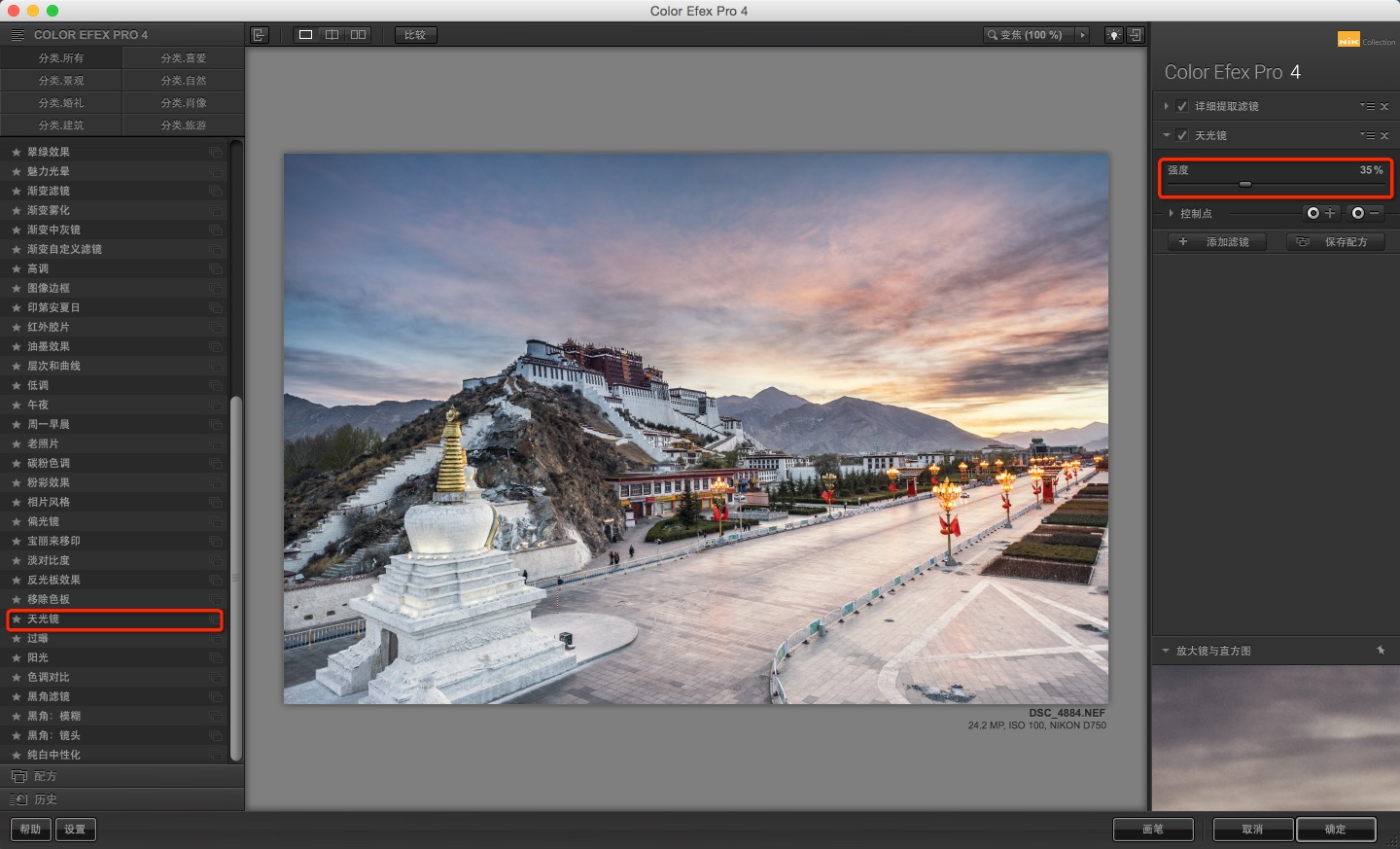Favorite star for 渐变滤镜 filter
1400x849 pixels.
pos(17,192)
